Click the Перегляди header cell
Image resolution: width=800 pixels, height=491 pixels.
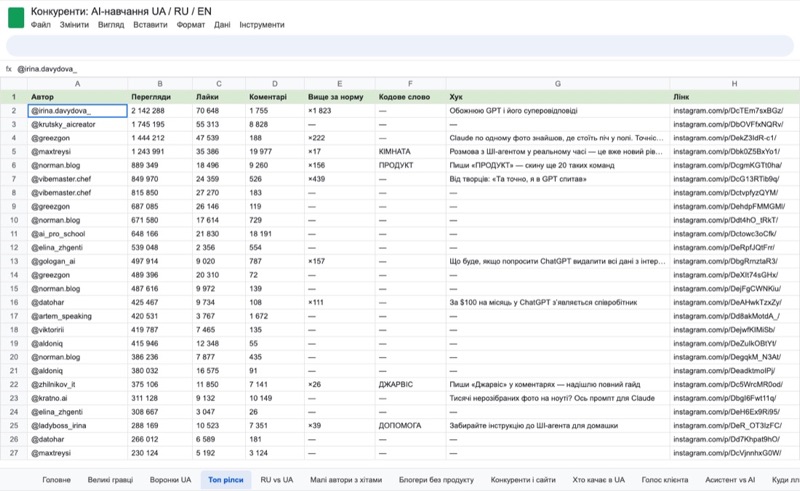point(160,97)
